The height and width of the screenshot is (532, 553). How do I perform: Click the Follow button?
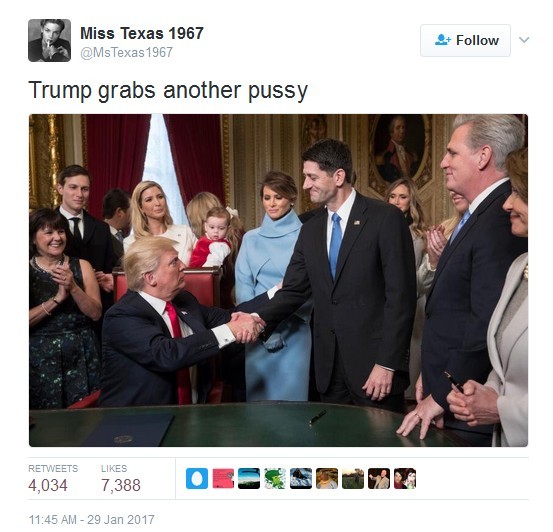pos(465,40)
